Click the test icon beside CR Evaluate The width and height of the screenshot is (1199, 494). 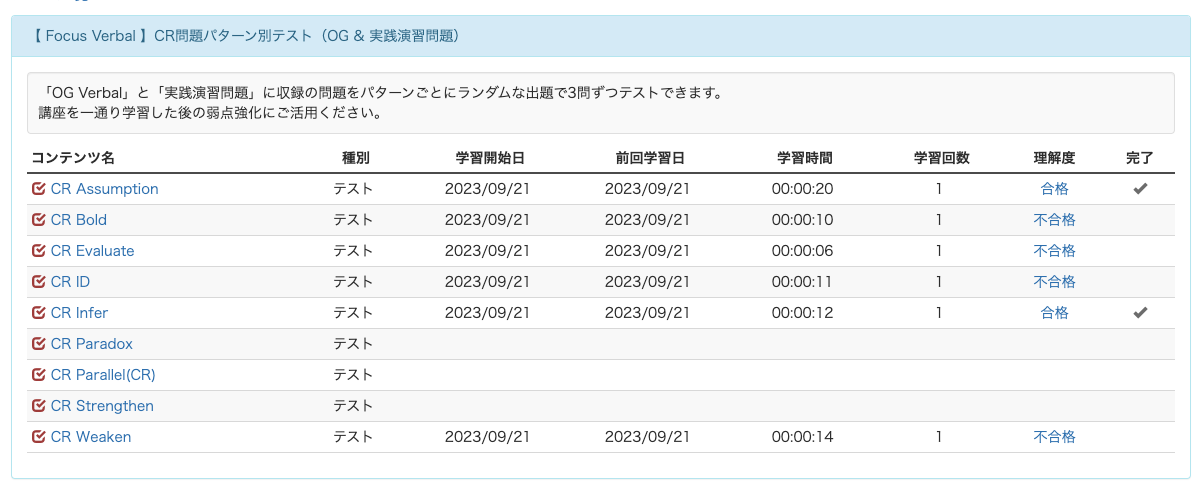click(x=39, y=251)
